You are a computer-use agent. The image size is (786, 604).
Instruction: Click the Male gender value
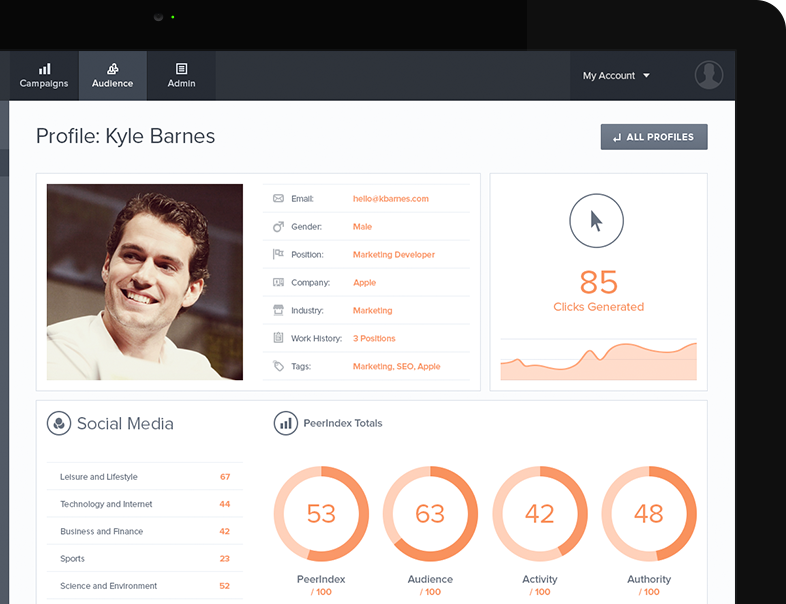point(362,227)
